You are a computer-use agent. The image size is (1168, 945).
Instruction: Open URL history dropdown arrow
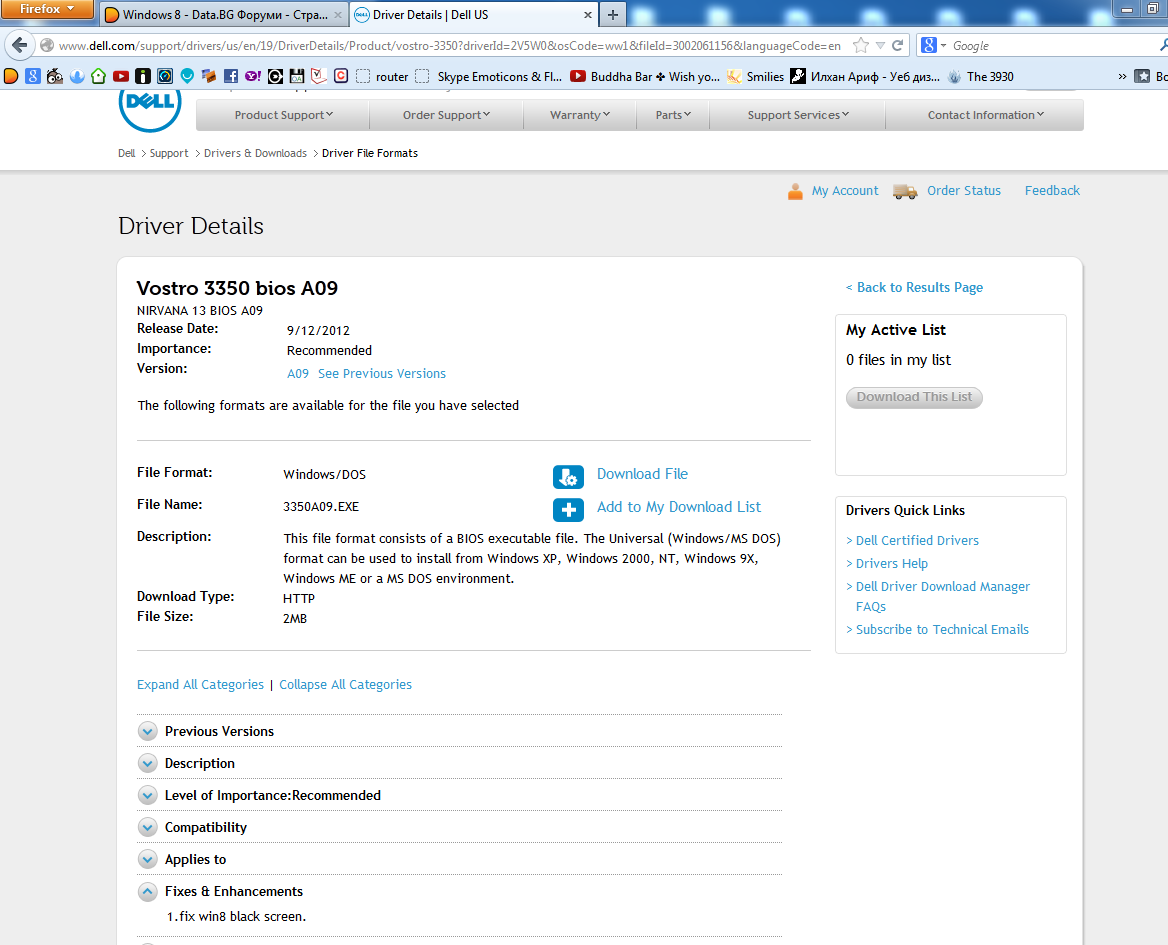point(880,45)
